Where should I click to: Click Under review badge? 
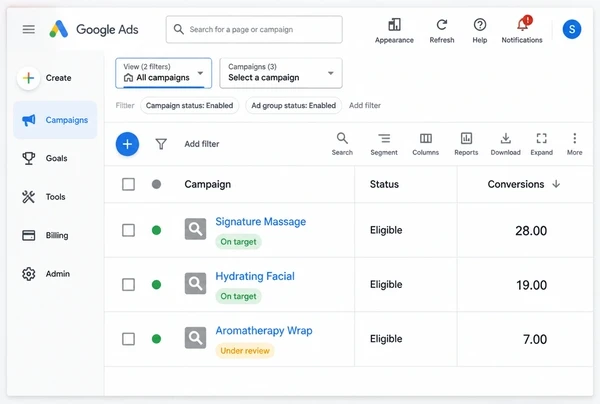[245, 350]
